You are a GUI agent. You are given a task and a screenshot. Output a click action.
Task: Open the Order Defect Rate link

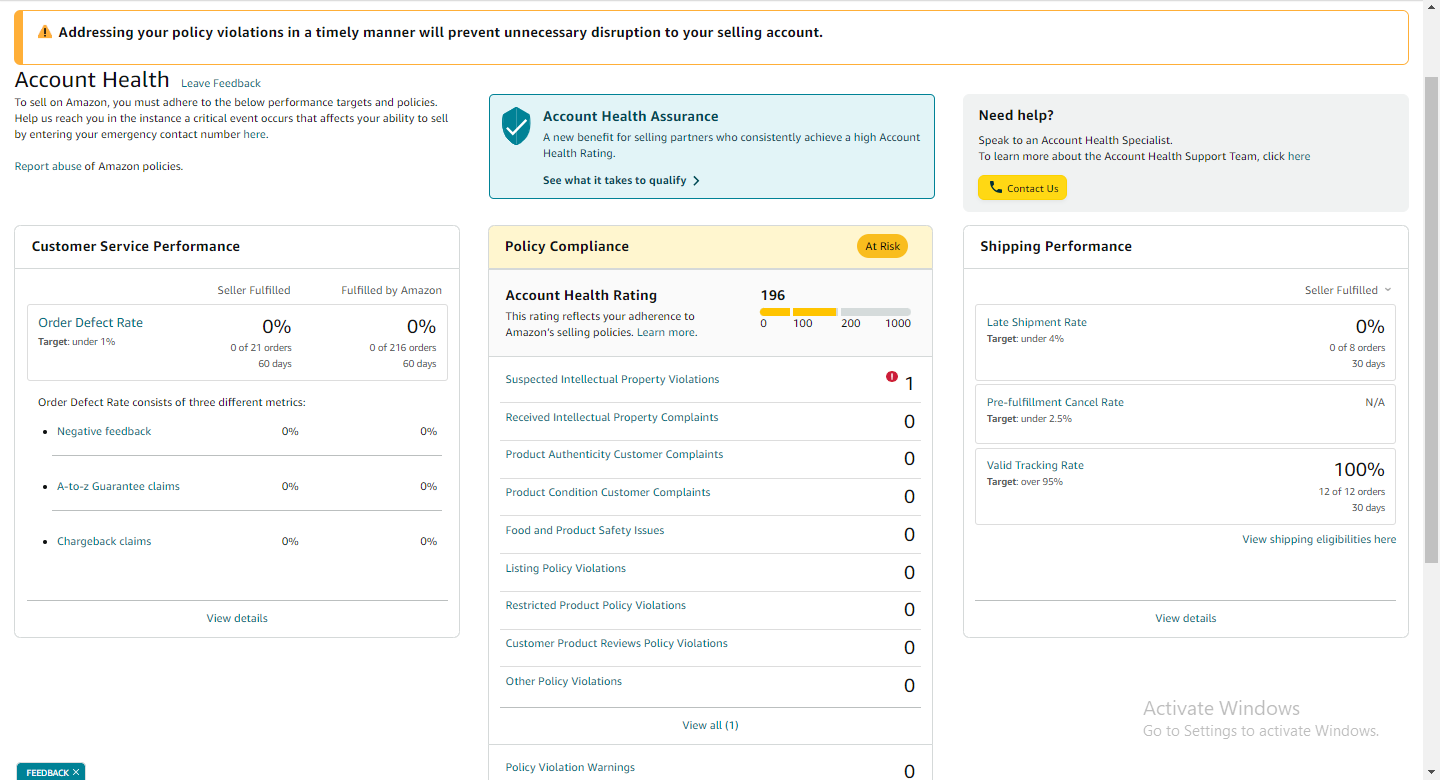coord(90,322)
